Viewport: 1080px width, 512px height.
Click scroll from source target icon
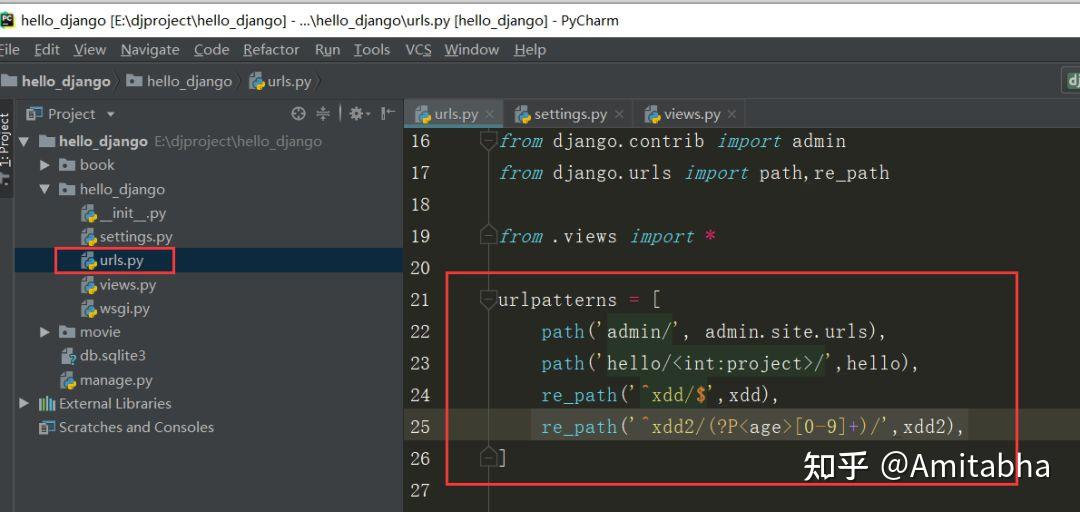(x=298, y=114)
